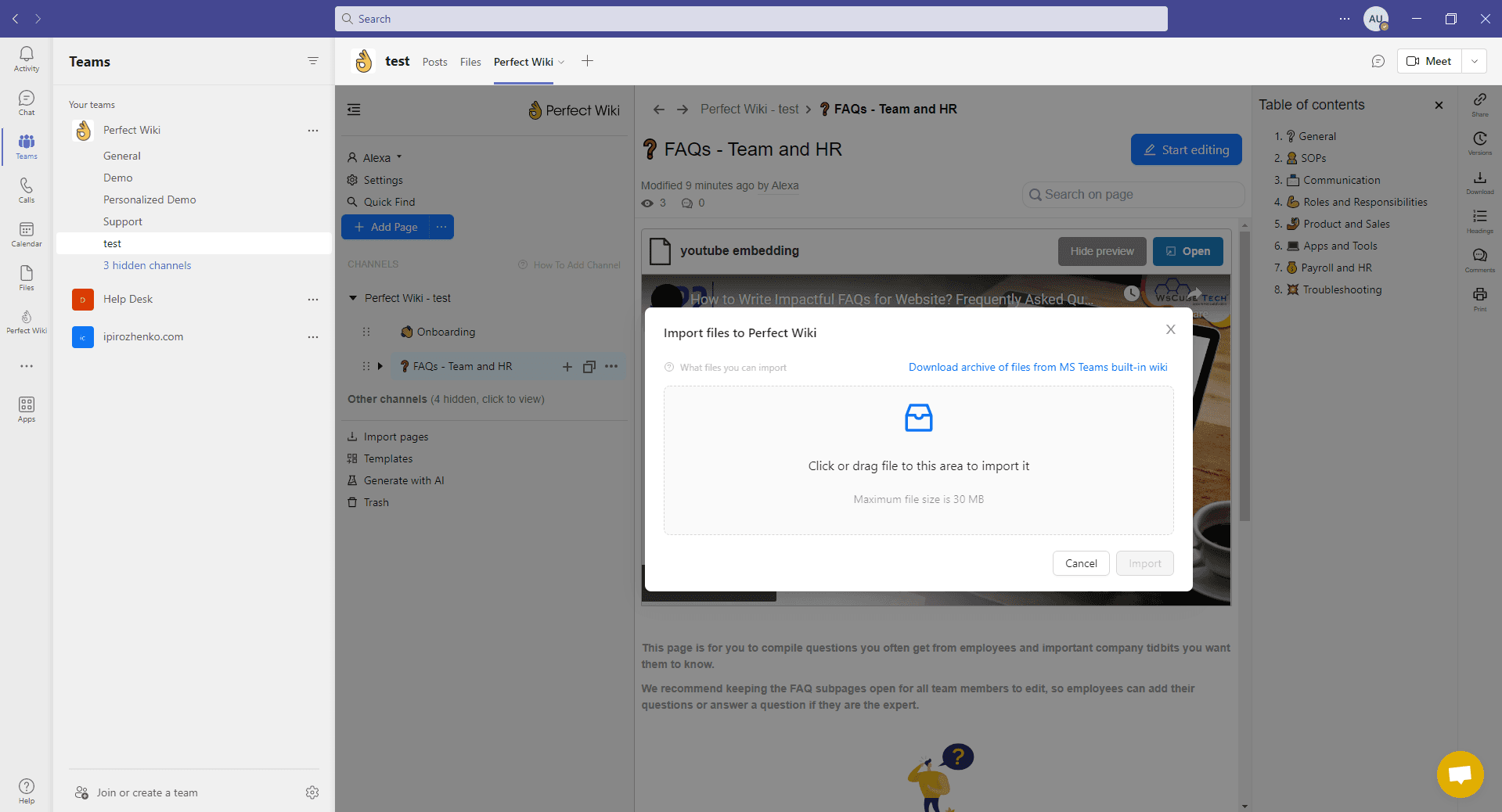Viewport: 1502px width, 812px height.
Task: Open the Comments icon in the right toolbar
Action: (x=1480, y=260)
